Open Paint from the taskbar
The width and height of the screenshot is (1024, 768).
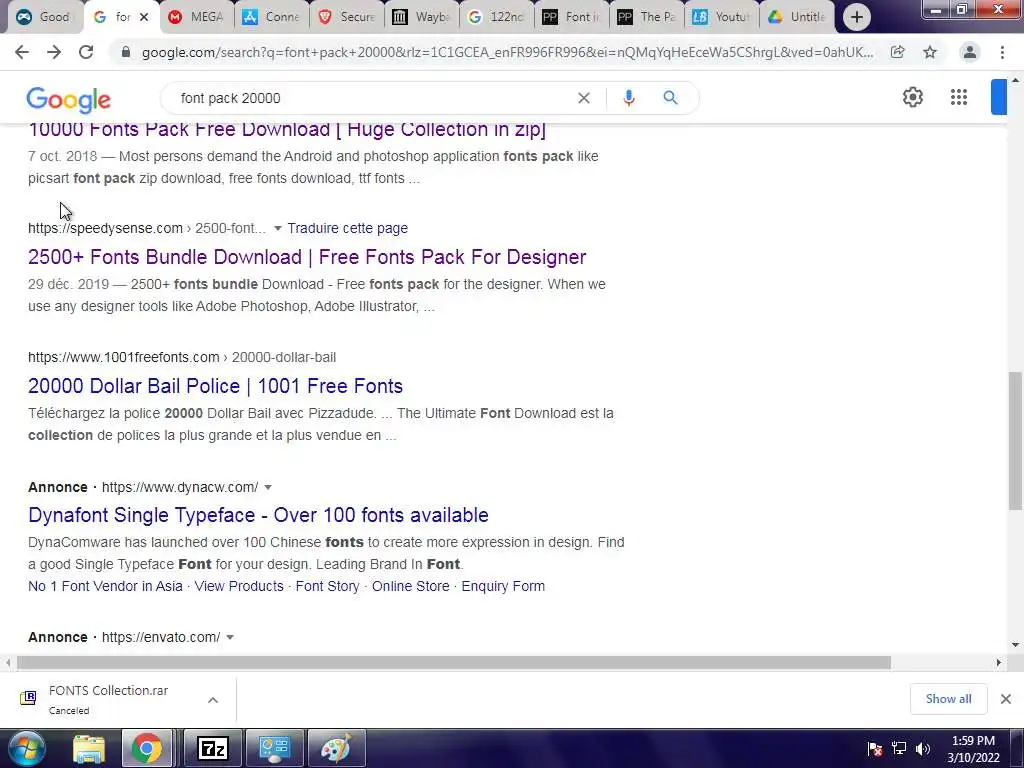pyautogui.click(x=336, y=749)
